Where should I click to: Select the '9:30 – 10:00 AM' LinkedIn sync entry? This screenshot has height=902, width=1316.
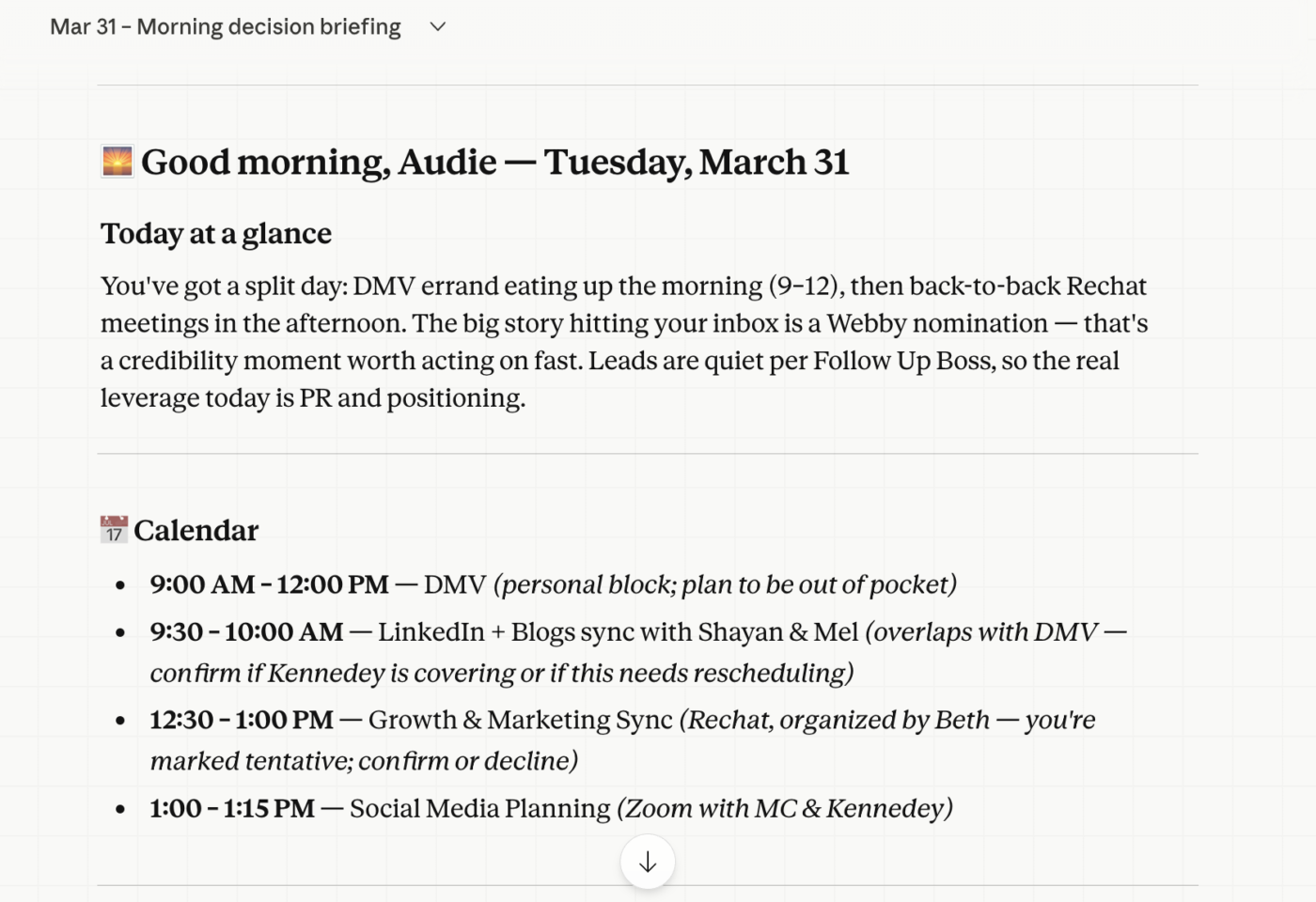click(638, 652)
